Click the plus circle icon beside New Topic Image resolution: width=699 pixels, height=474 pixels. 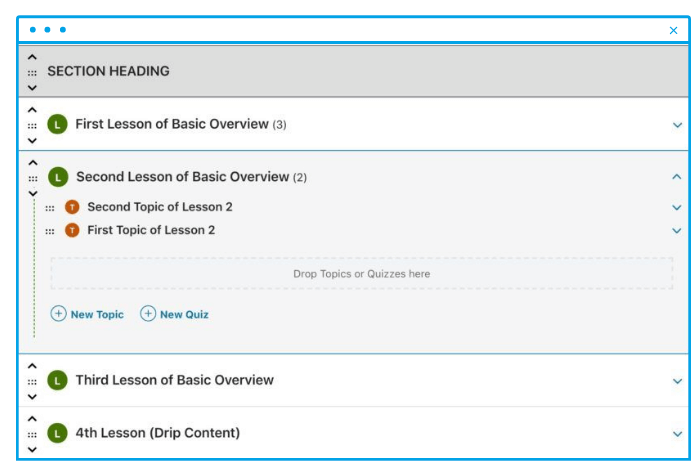tap(58, 314)
